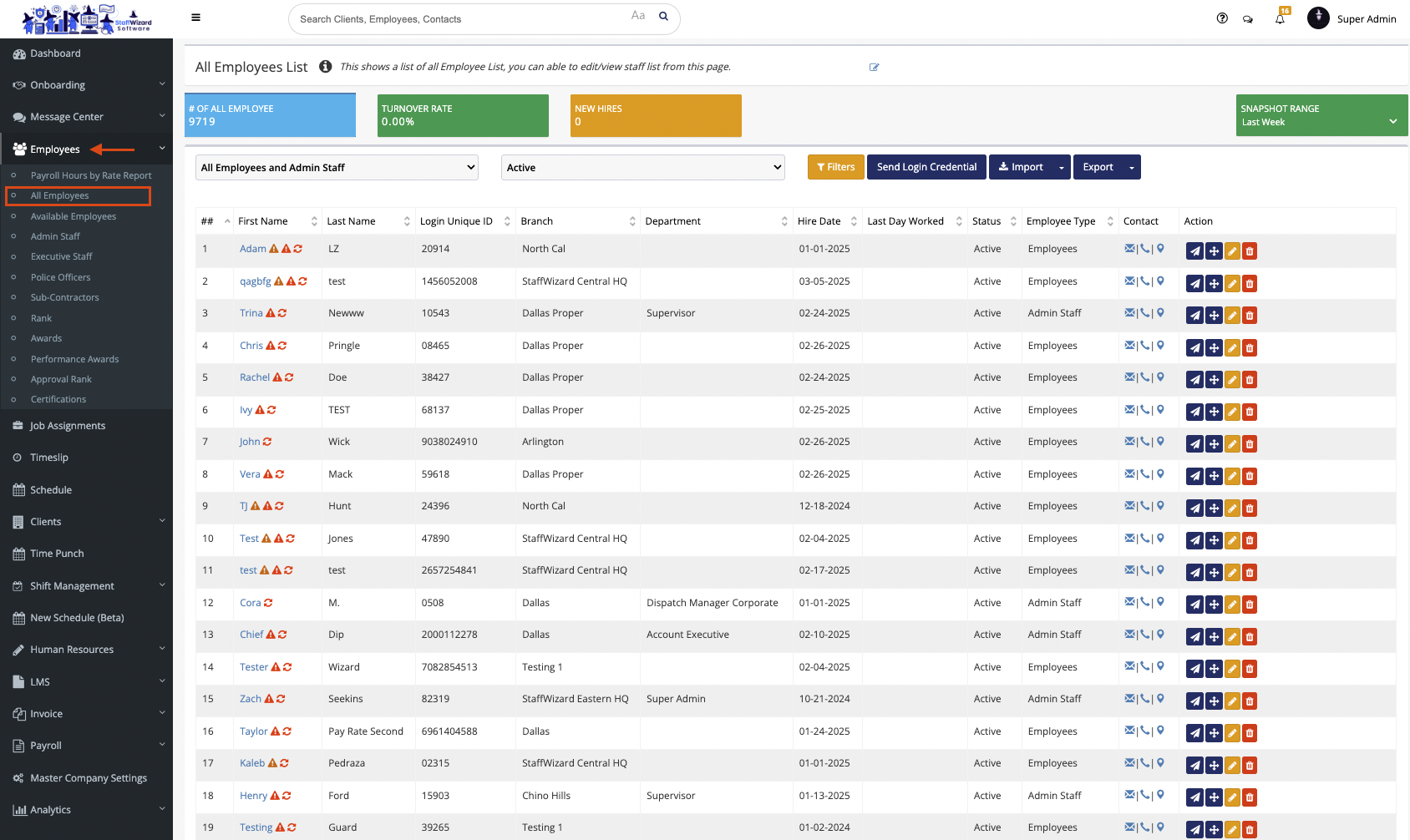Click the send paper-plane icon for Chris
Screen dimensions: 1410x840
pos(1195,348)
